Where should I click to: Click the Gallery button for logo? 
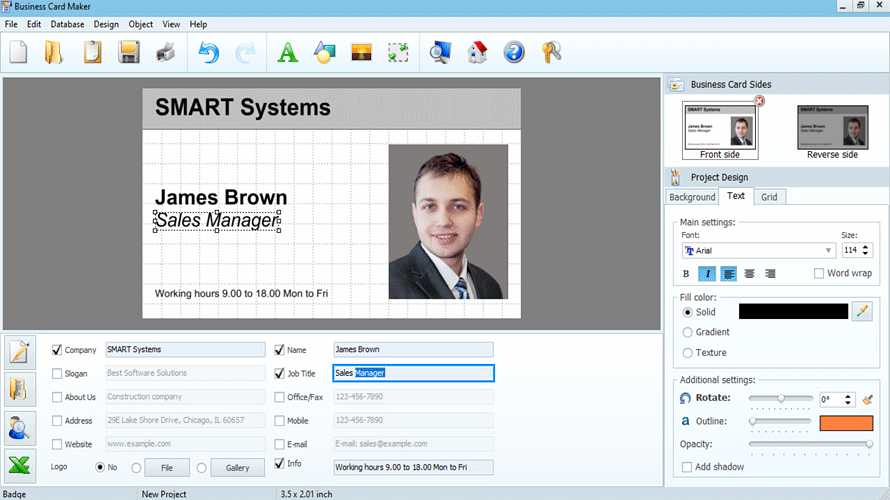click(237, 467)
